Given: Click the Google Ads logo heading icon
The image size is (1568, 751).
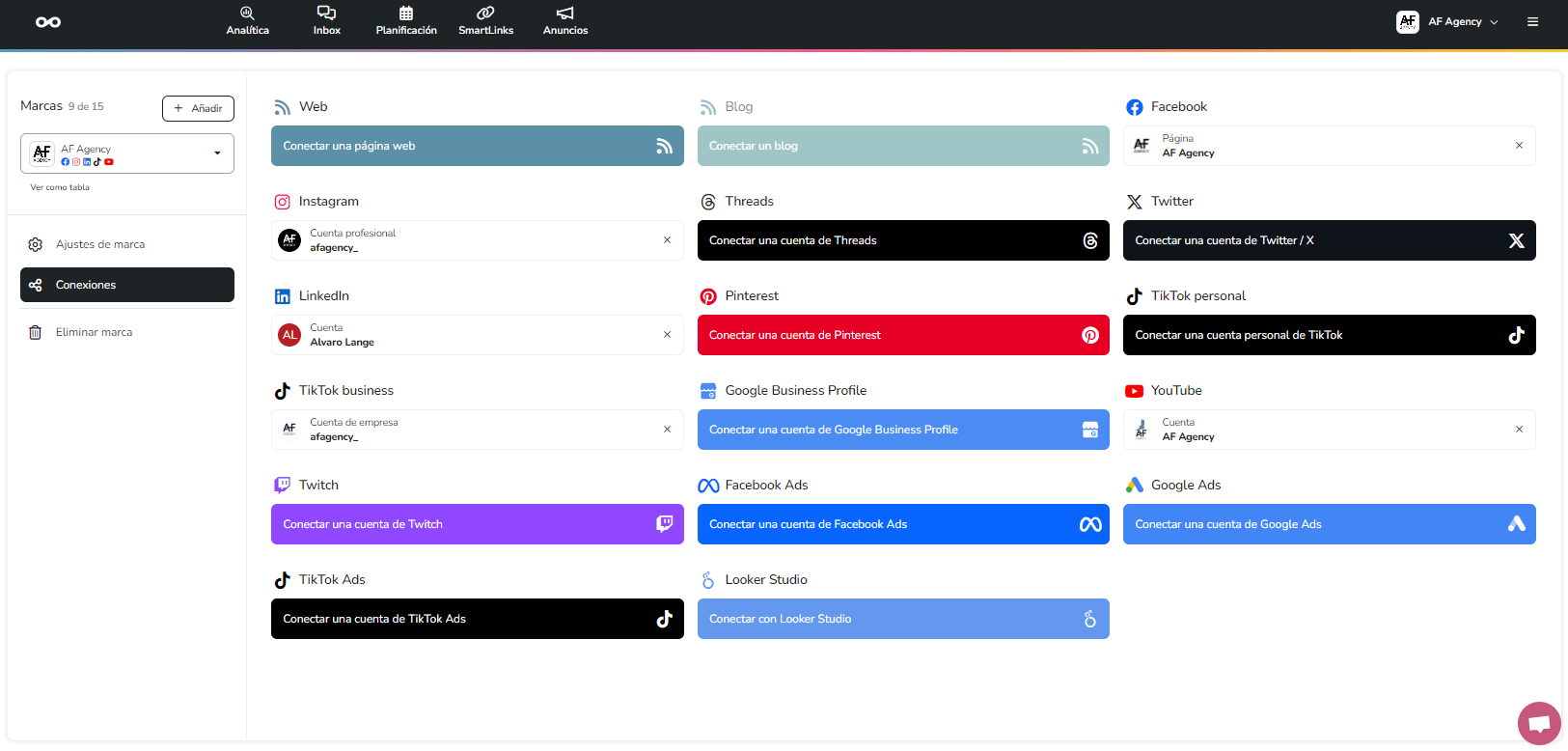Looking at the screenshot, I should click(1135, 485).
